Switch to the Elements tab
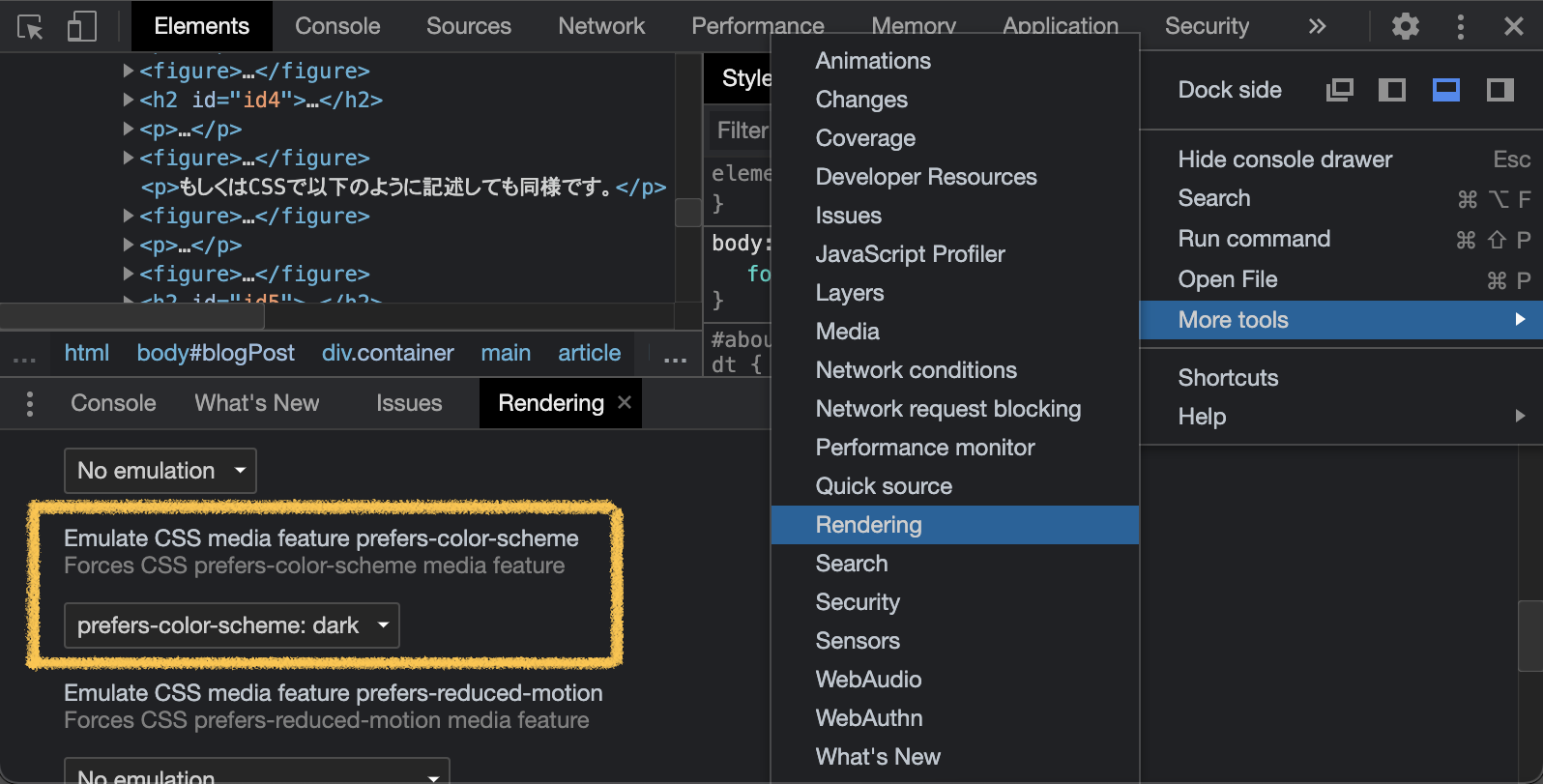Image resolution: width=1543 pixels, height=784 pixels. click(x=201, y=26)
